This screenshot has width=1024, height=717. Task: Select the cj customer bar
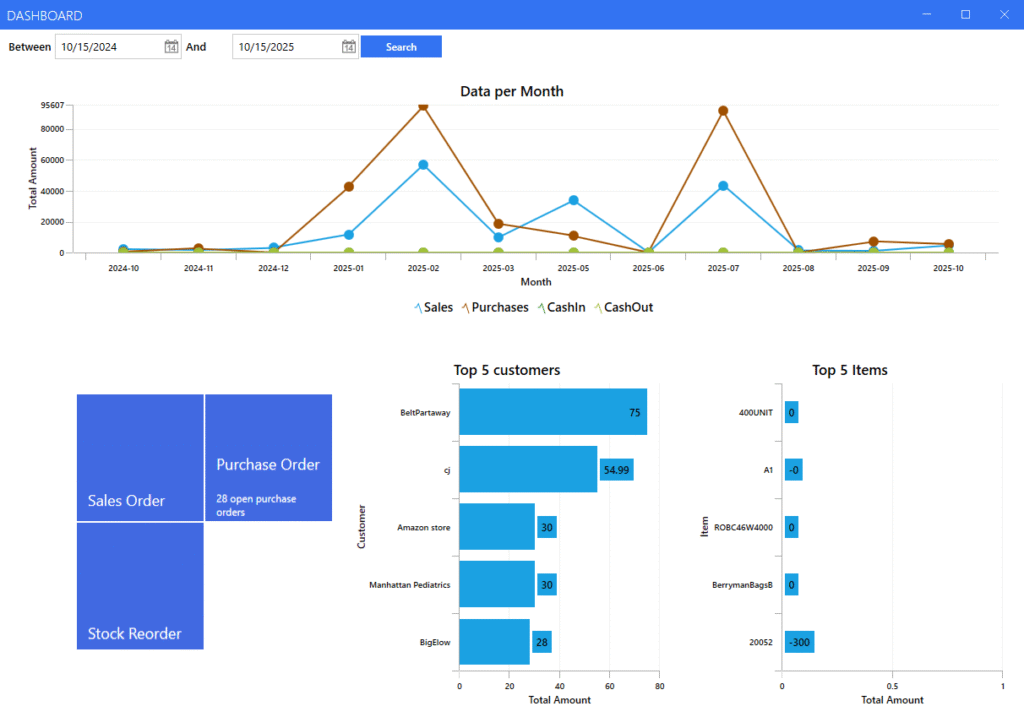[527, 470]
